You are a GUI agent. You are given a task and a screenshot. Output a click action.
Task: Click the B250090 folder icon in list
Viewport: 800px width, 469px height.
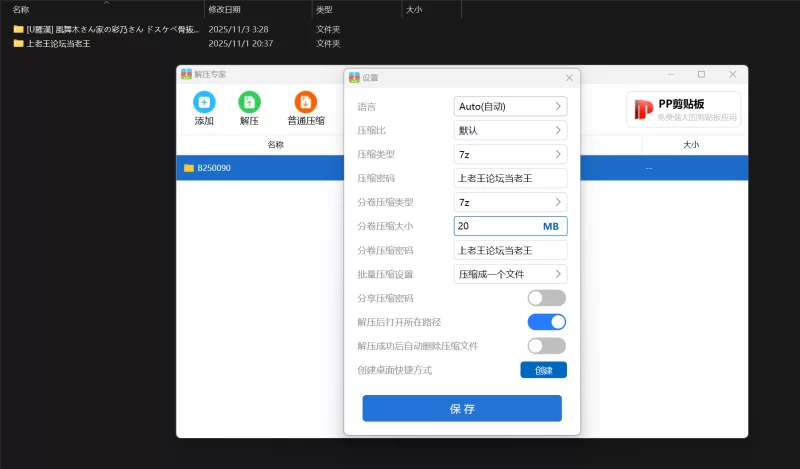[188, 168]
